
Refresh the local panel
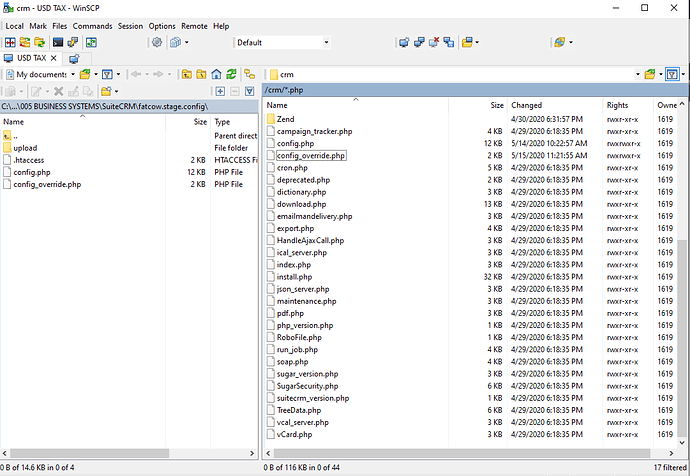pyautogui.click(x=231, y=74)
